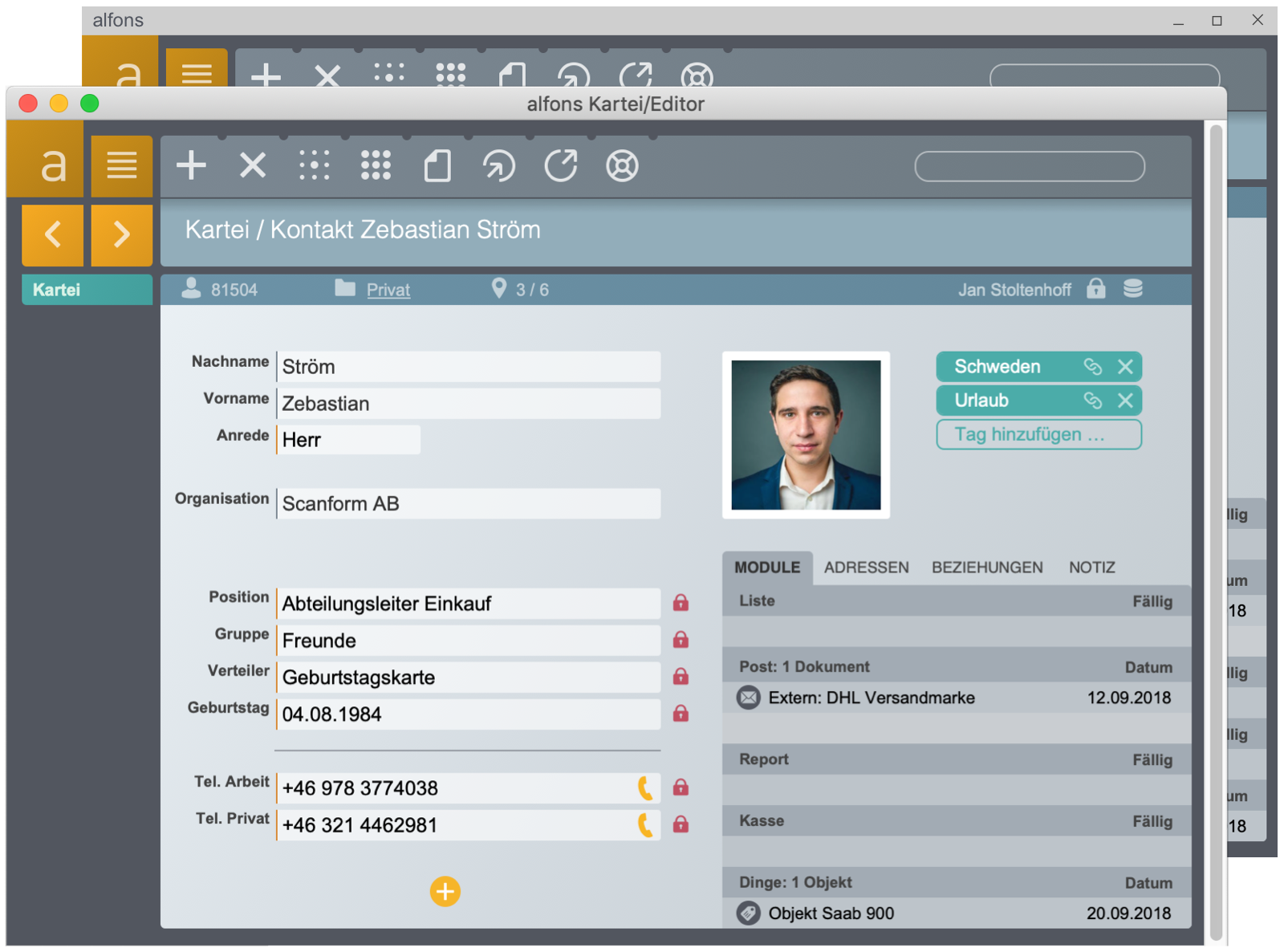
Task: Click the link icon on Urlaub tag
Action: pyautogui.click(x=1093, y=401)
